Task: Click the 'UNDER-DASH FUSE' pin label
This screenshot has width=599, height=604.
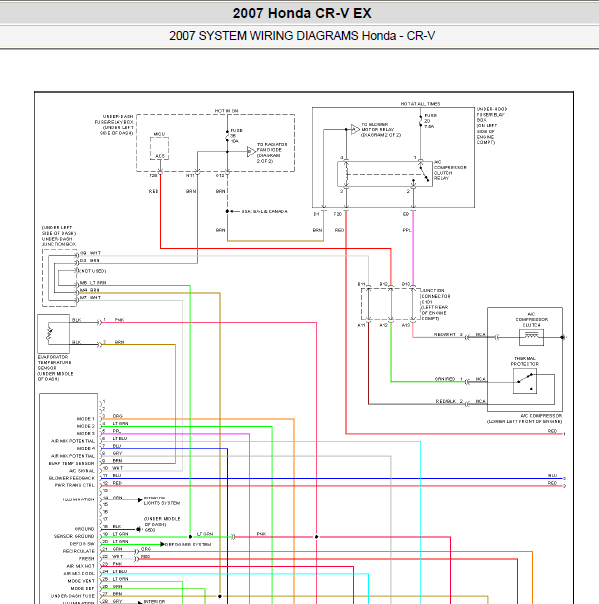Action: pyautogui.click(x=73, y=596)
